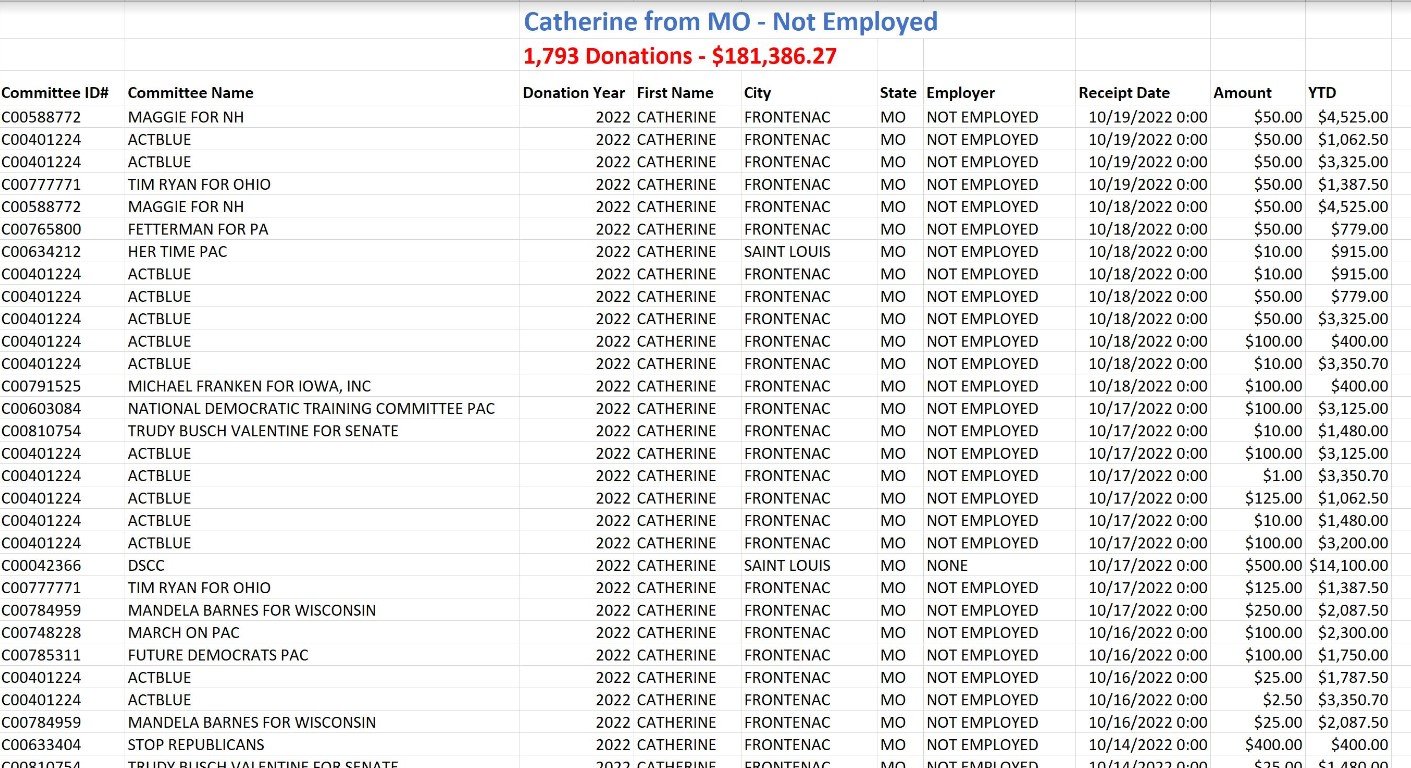Click the First Name column header
Image resolution: width=1411 pixels, height=768 pixels.
coord(675,93)
